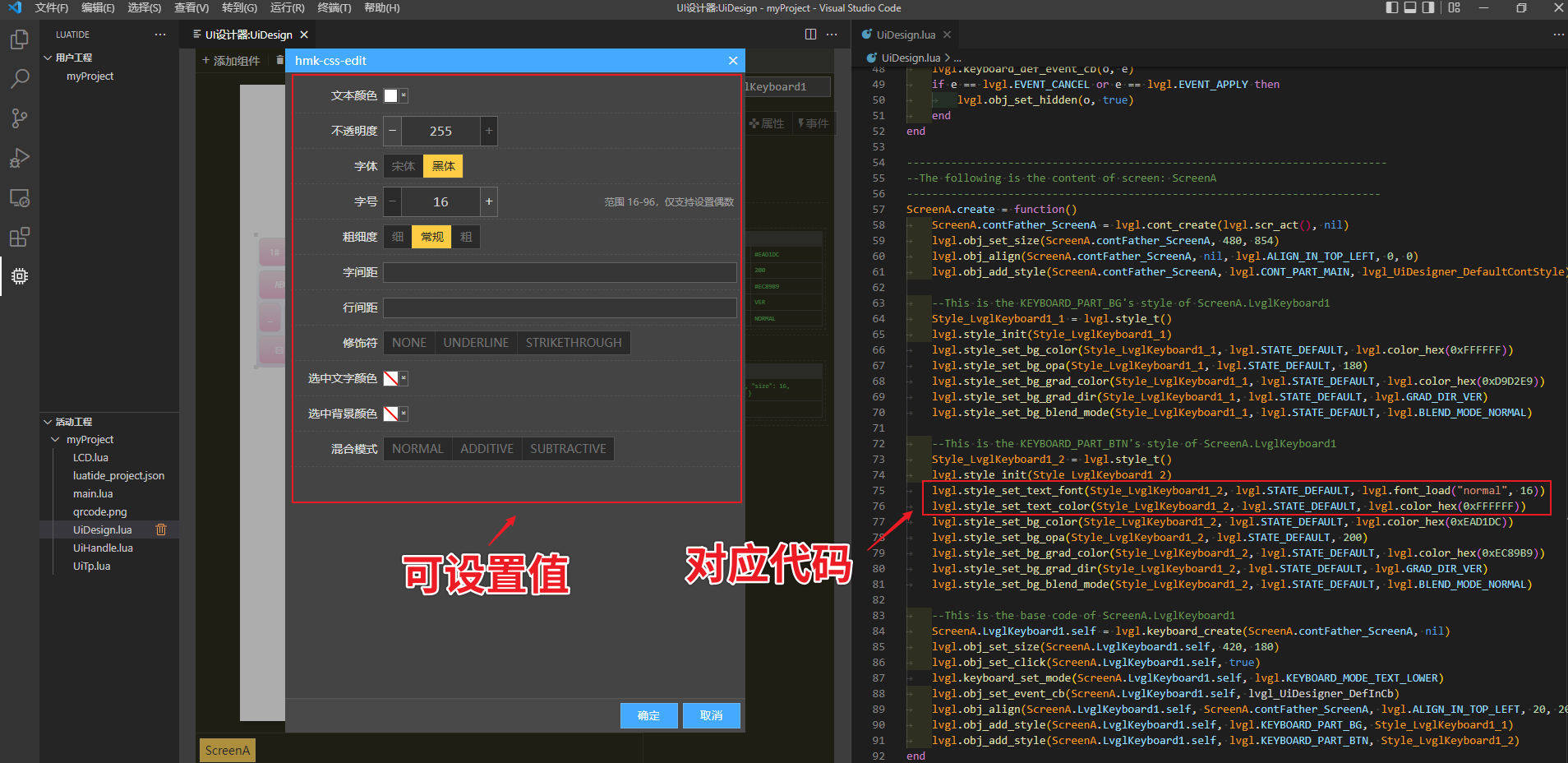
Task: Collapse the 活动工程 section
Action: tap(48, 422)
